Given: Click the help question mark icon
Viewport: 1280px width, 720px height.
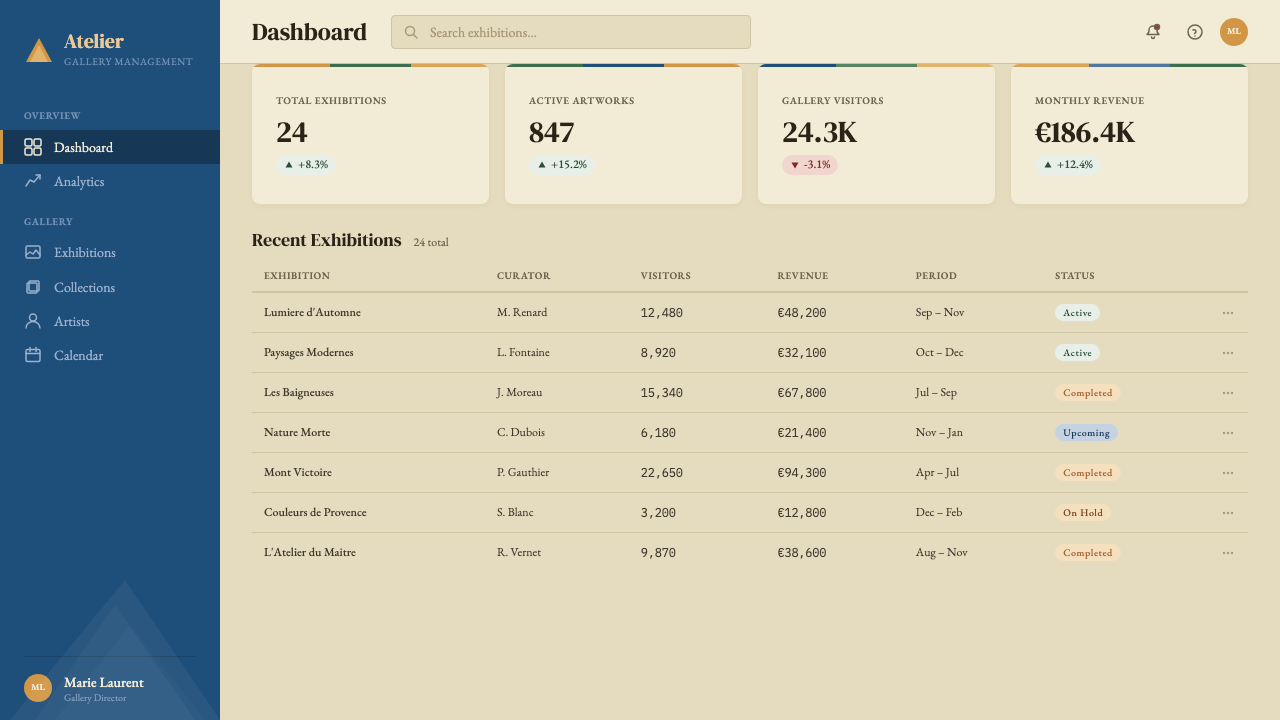Looking at the screenshot, I should click(x=1195, y=32).
